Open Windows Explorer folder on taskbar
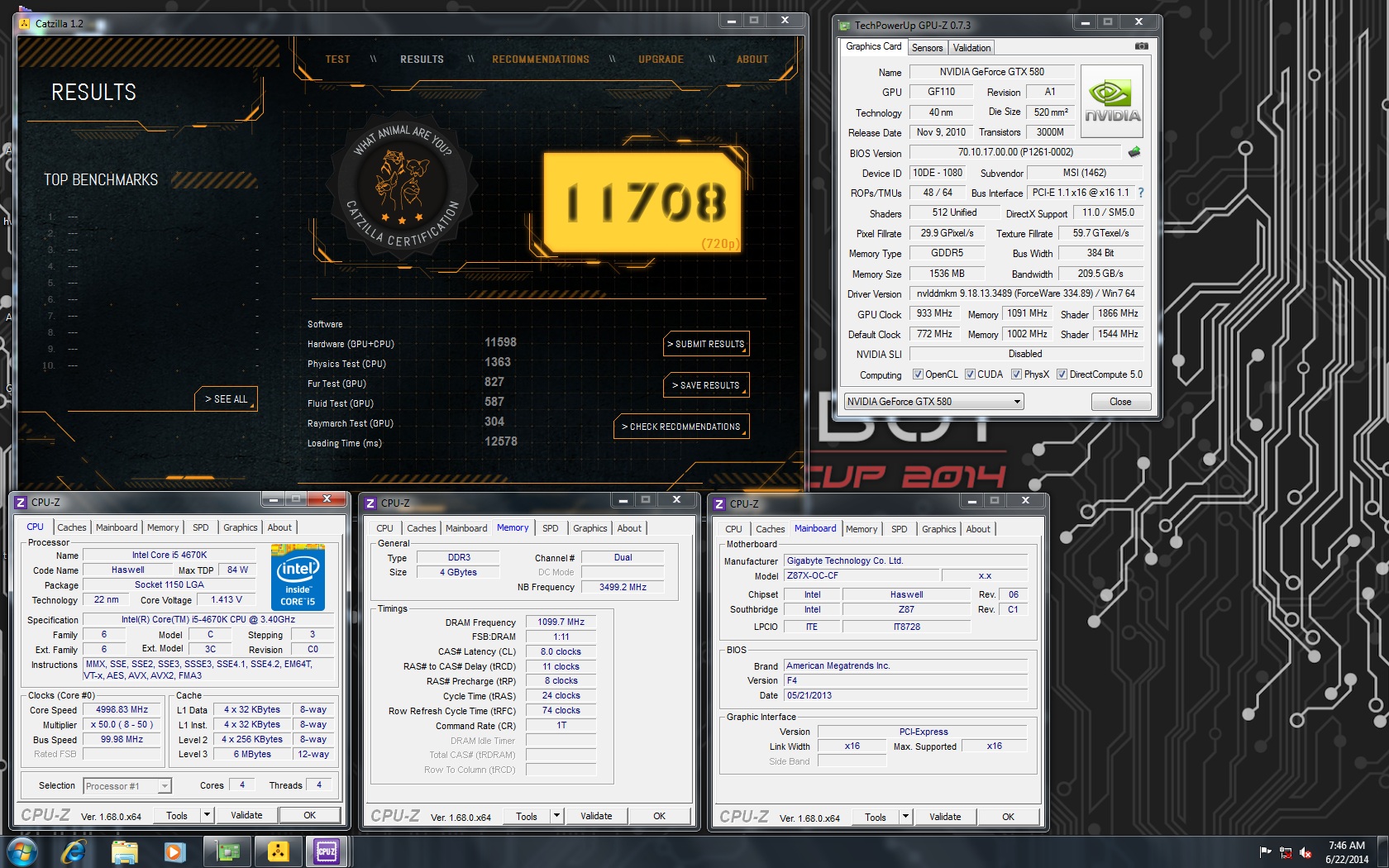Viewport: 1389px width, 868px height. pyautogui.click(x=125, y=851)
